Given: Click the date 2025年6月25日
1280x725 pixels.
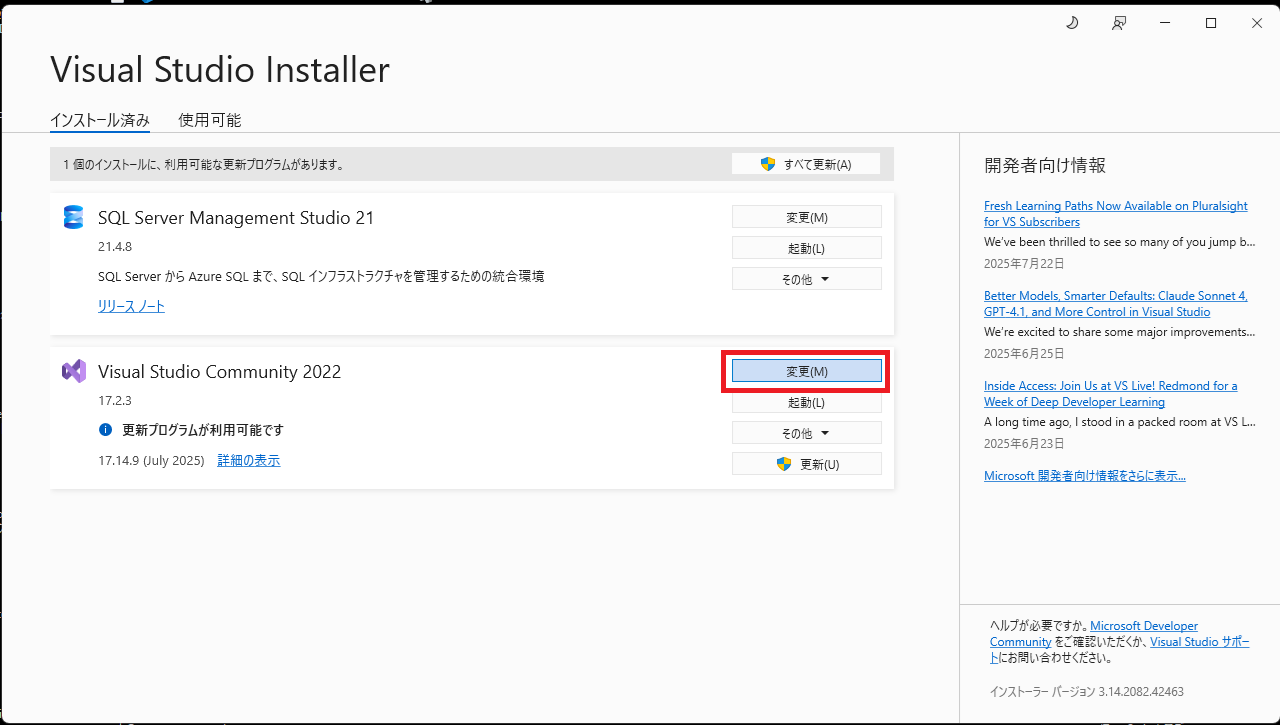Looking at the screenshot, I should tap(1024, 354).
